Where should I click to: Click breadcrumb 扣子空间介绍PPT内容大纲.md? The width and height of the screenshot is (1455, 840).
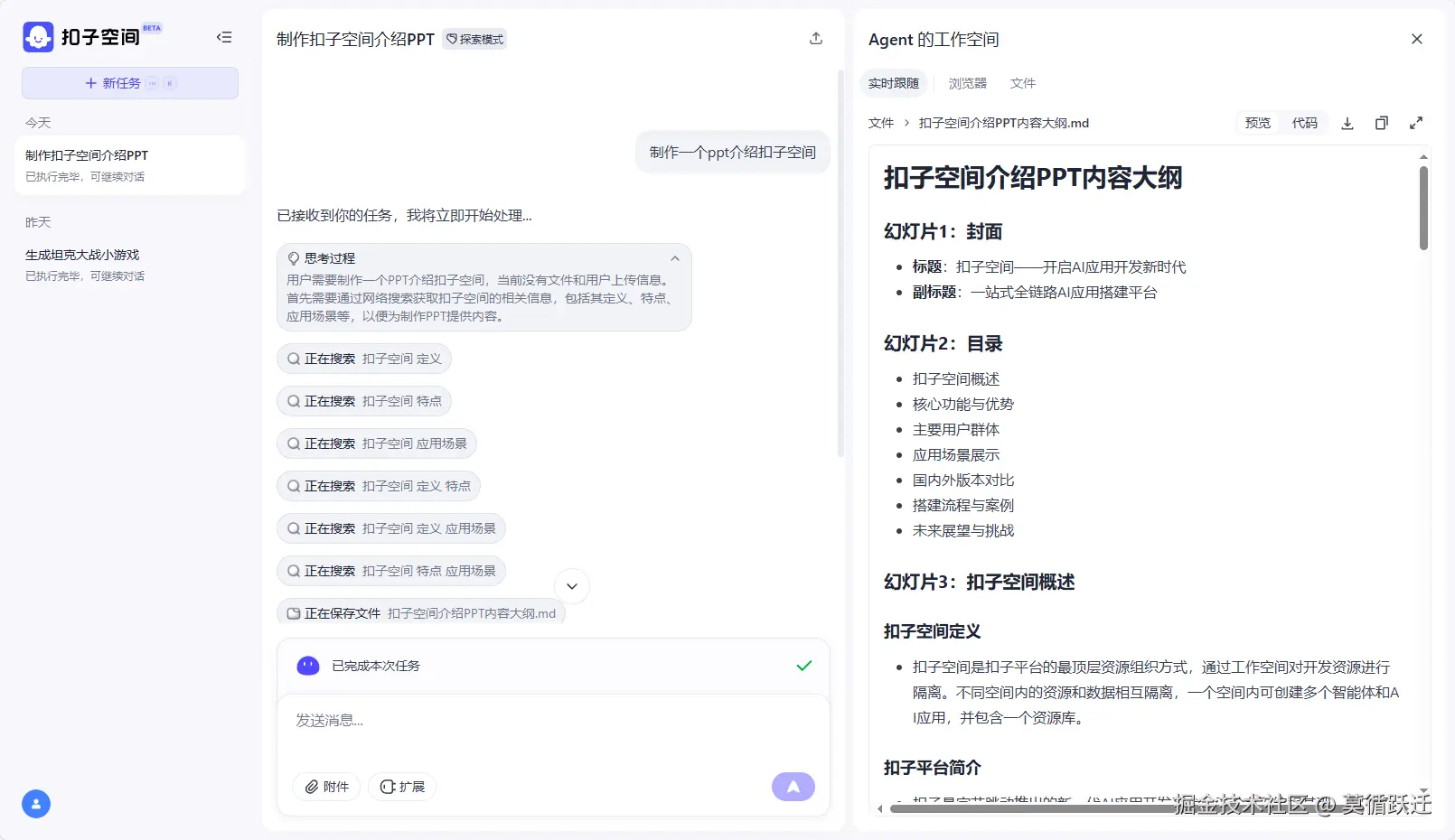coord(1004,123)
